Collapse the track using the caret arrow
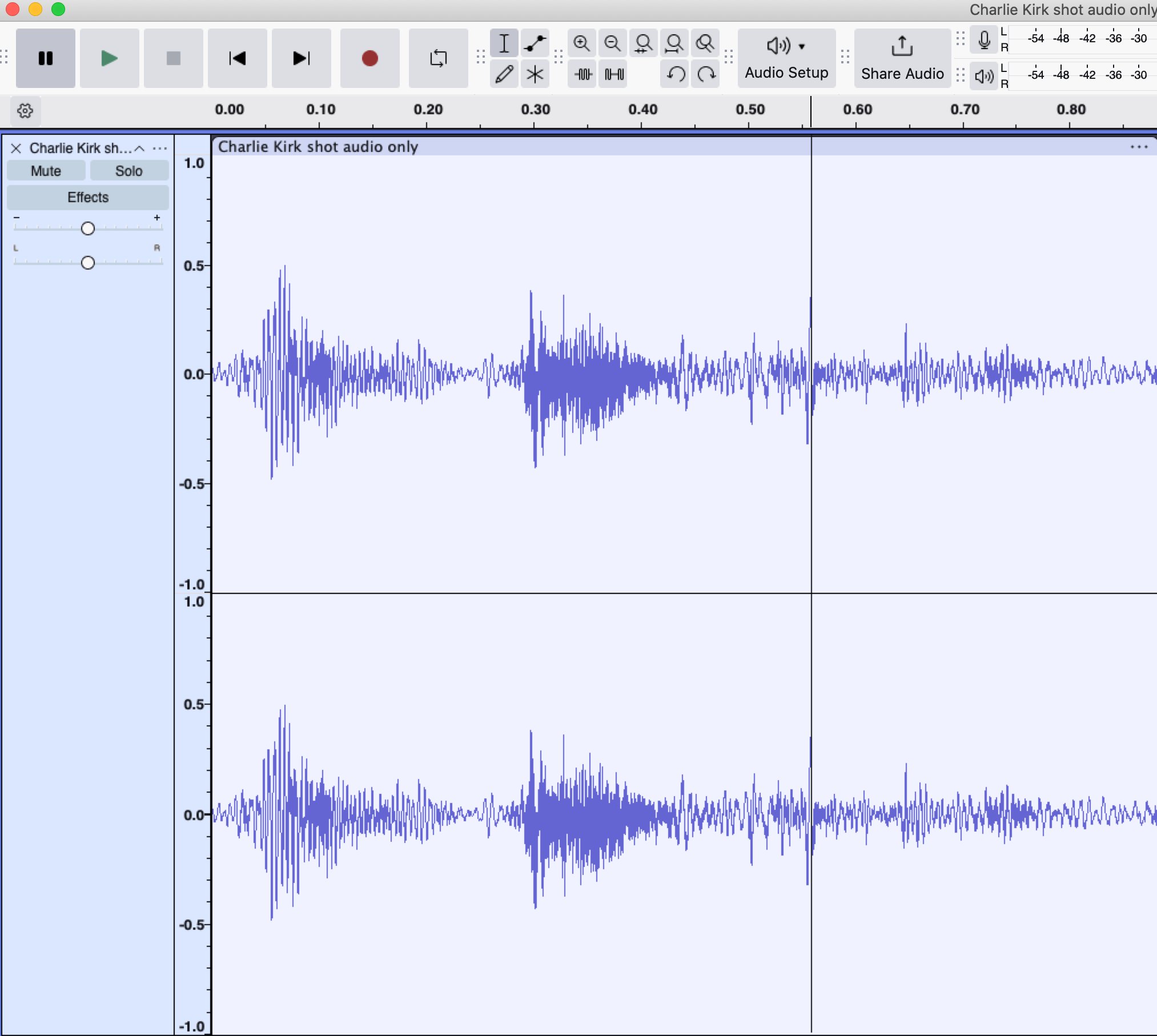This screenshot has width=1157, height=1036. [139, 148]
